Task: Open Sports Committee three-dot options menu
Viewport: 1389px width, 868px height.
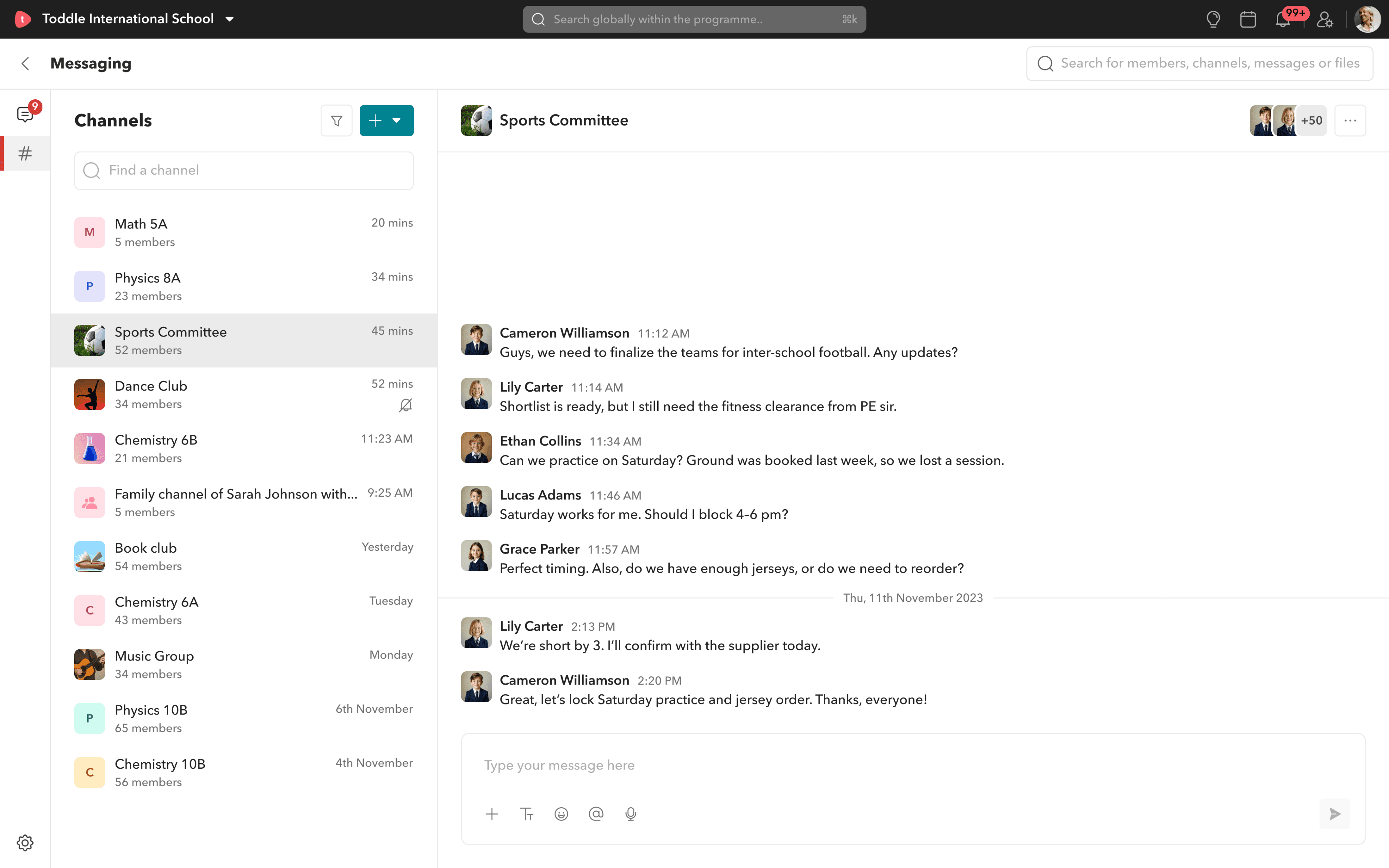Action: [x=1350, y=121]
